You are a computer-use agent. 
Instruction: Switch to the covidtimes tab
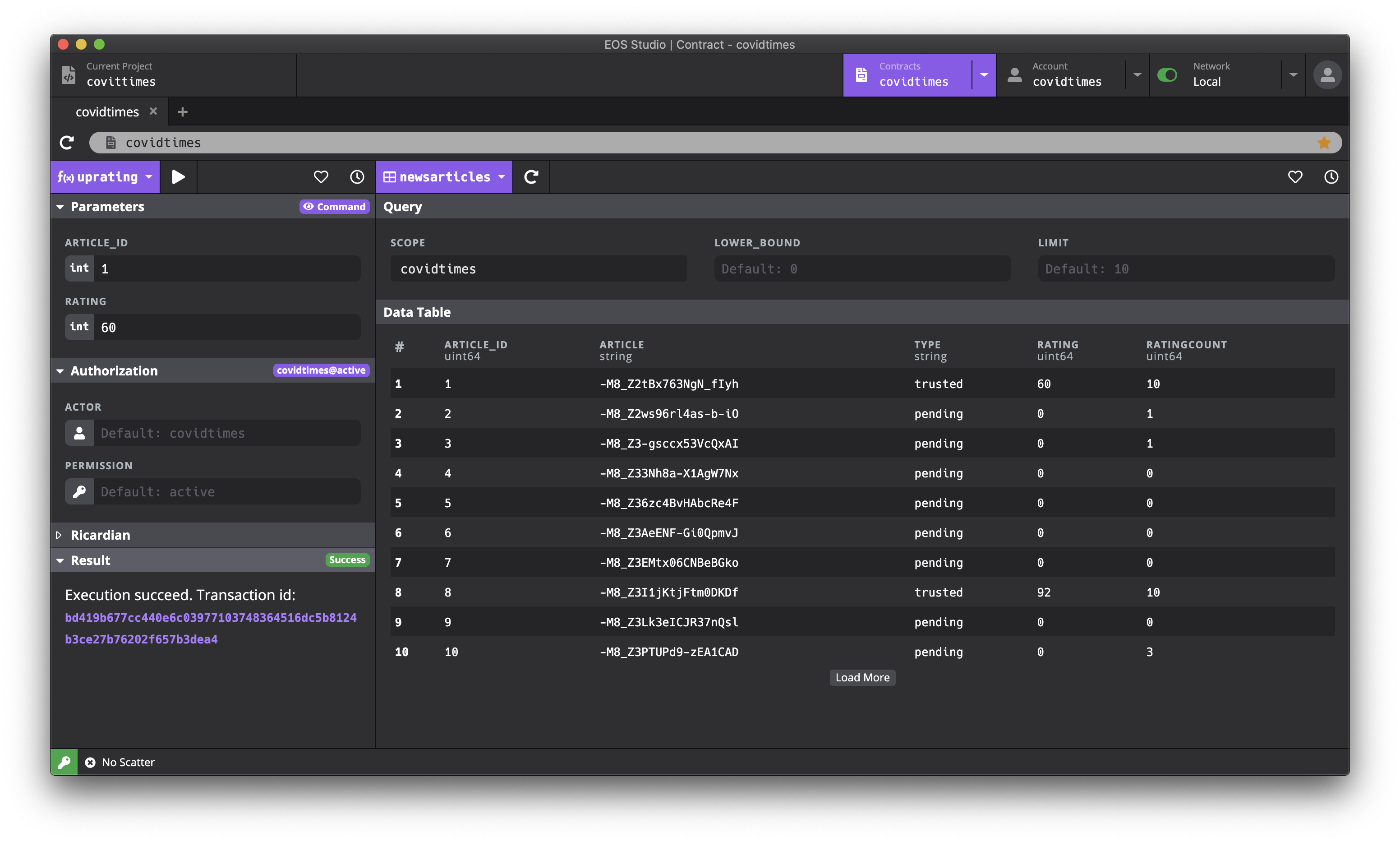coord(107,112)
